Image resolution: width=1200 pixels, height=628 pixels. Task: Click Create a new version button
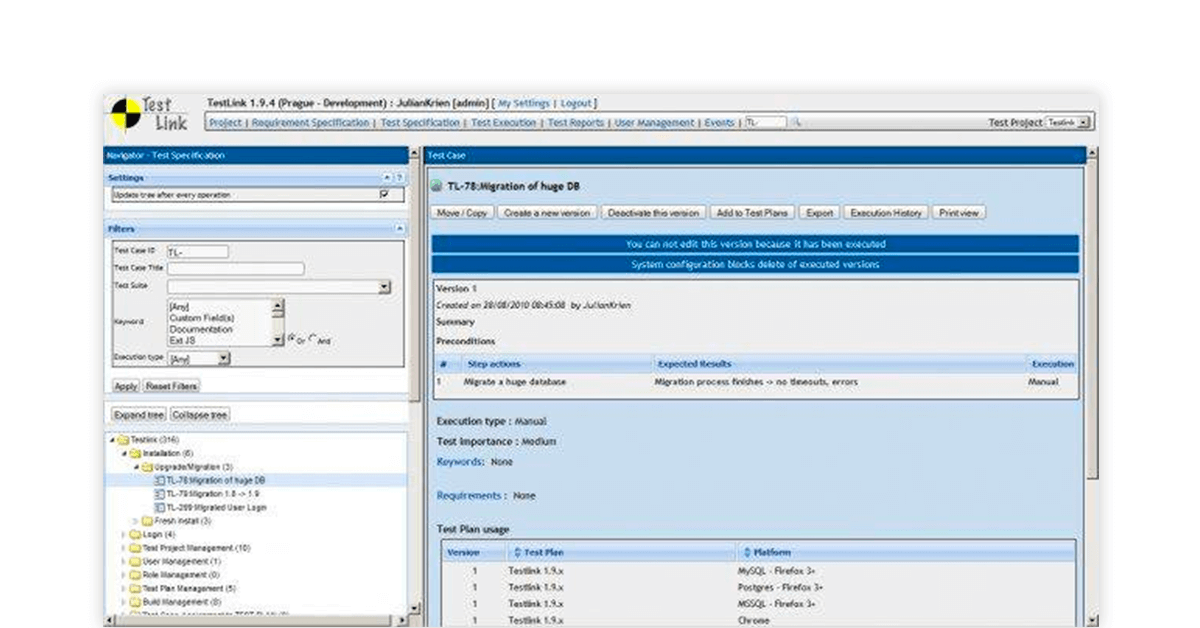[547, 213]
